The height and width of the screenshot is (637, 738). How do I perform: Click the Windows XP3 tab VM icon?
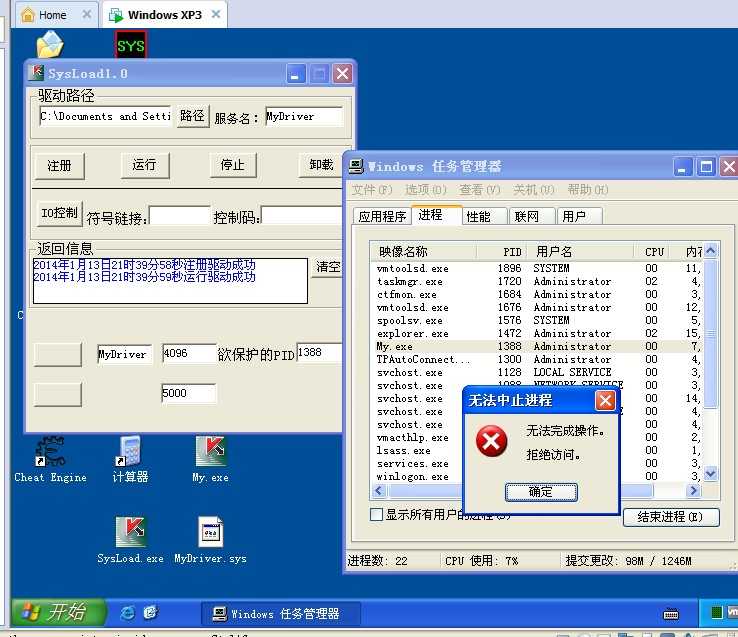point(115,15)
